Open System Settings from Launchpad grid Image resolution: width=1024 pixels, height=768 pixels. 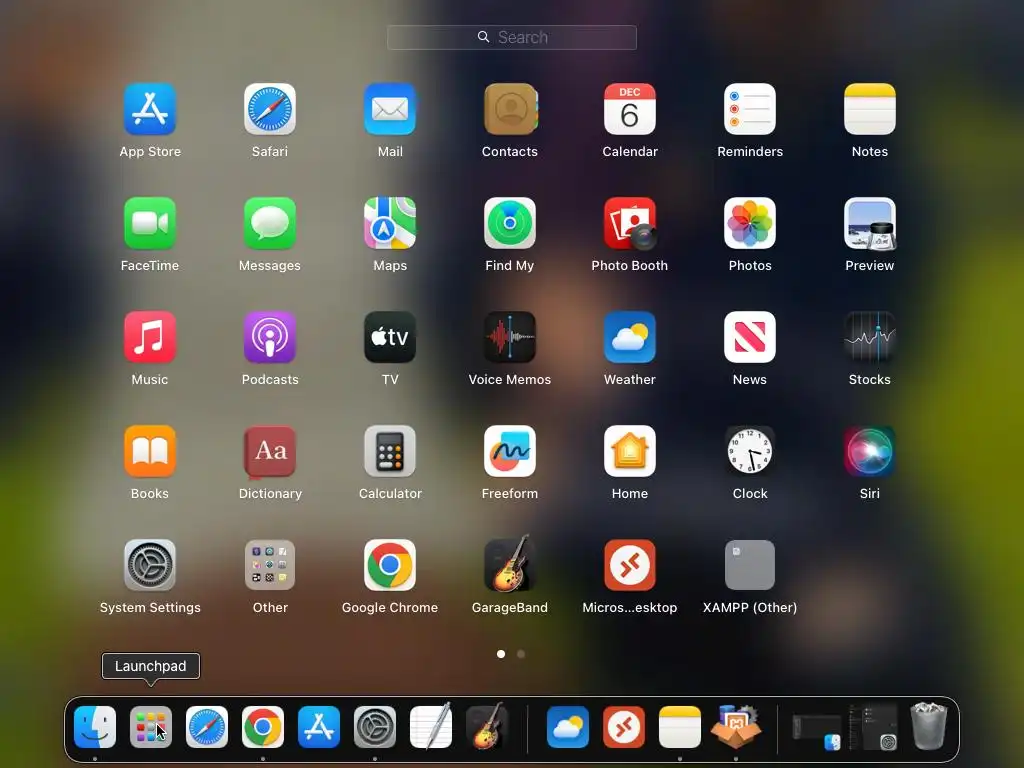coord(150,565)
